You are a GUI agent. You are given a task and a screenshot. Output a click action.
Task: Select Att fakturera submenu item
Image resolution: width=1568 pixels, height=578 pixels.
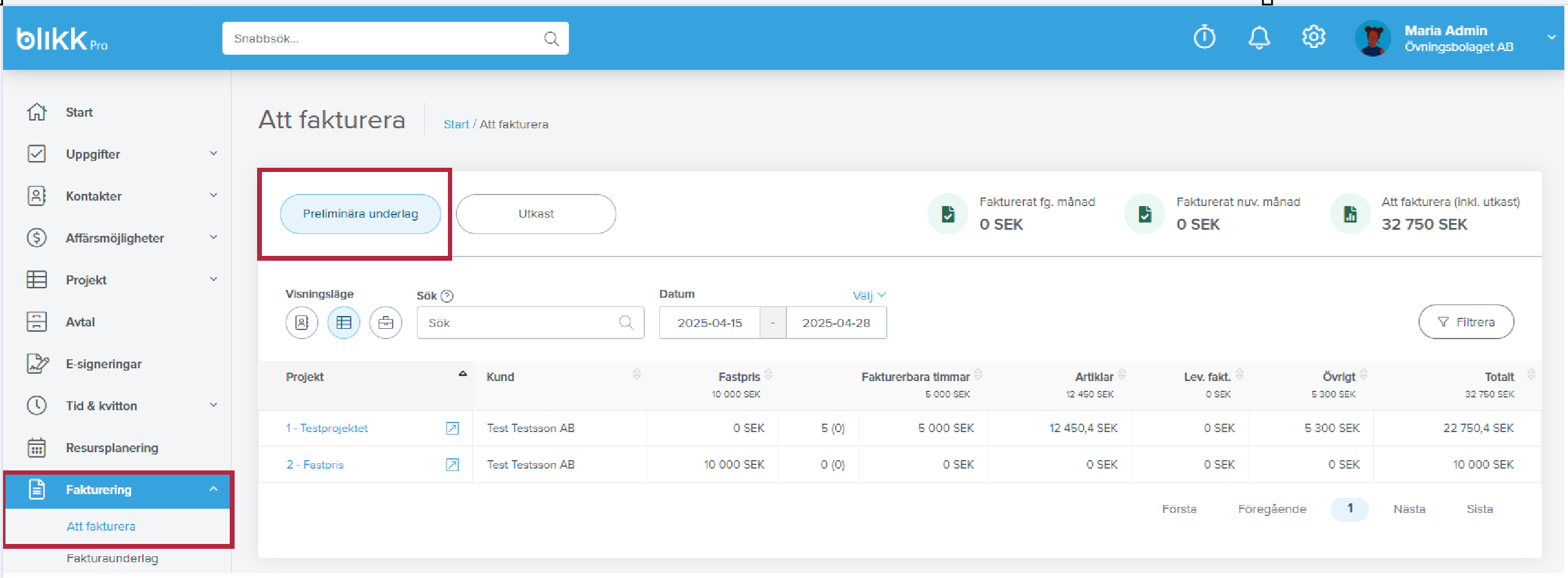click(101, 526)
